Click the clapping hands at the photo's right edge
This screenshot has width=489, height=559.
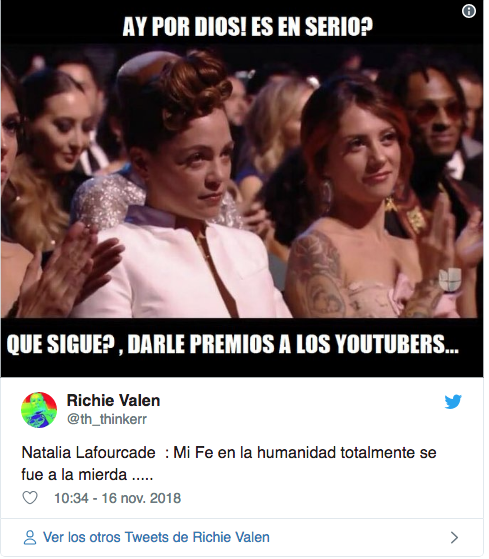click(x=458, y=242)
